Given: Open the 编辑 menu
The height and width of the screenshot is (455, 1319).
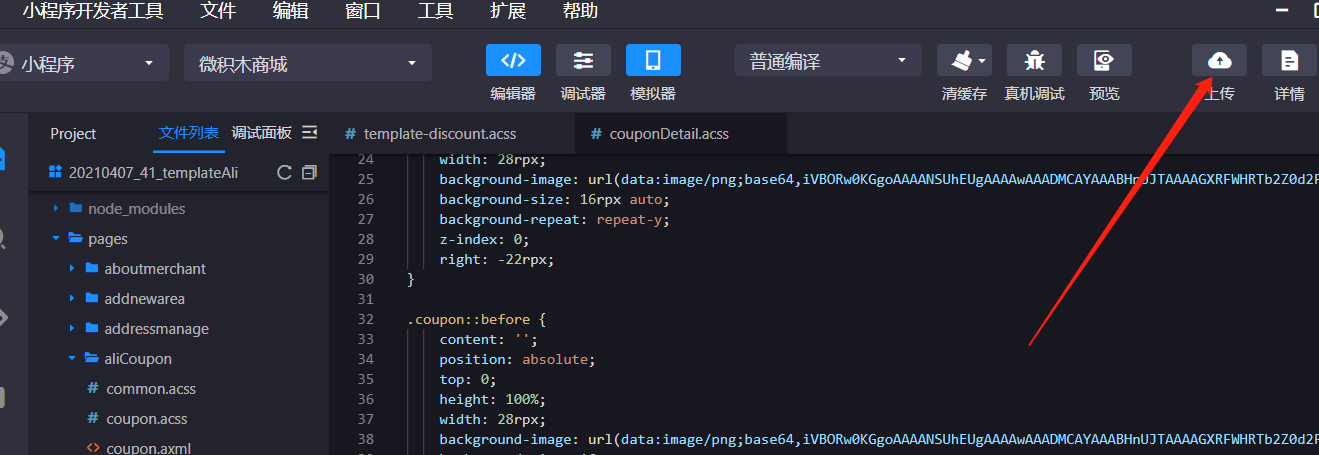Looking at the screenshot, I should coord(290,12).
